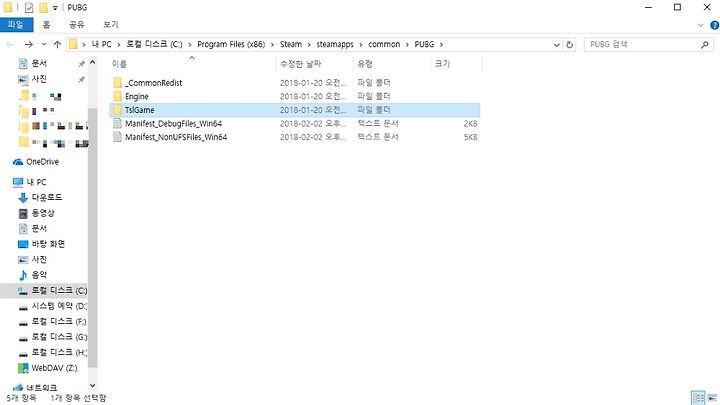Select the Engine folder icon

118,96
